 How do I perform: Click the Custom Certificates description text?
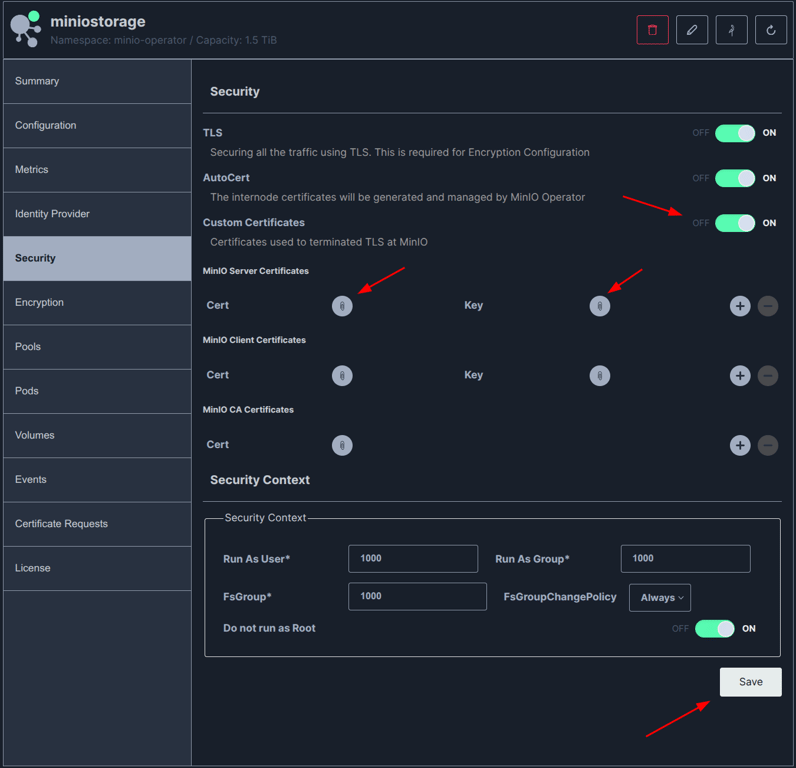click(x=319, y=242)
